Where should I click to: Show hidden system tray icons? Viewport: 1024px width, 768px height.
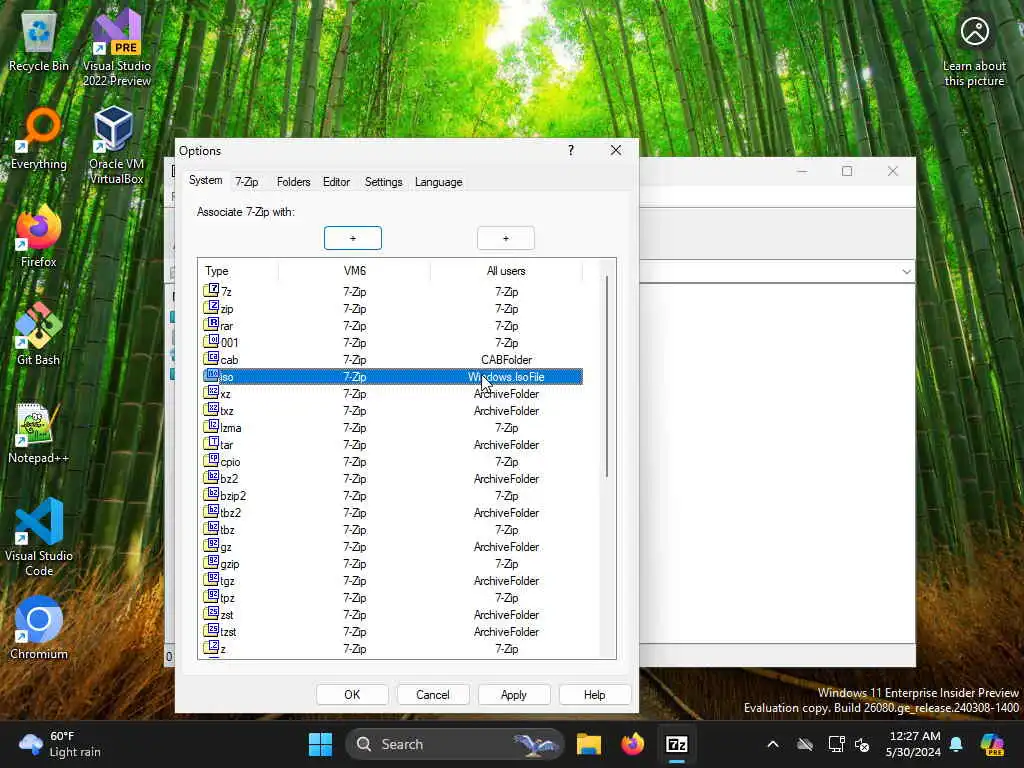(773, 744)
